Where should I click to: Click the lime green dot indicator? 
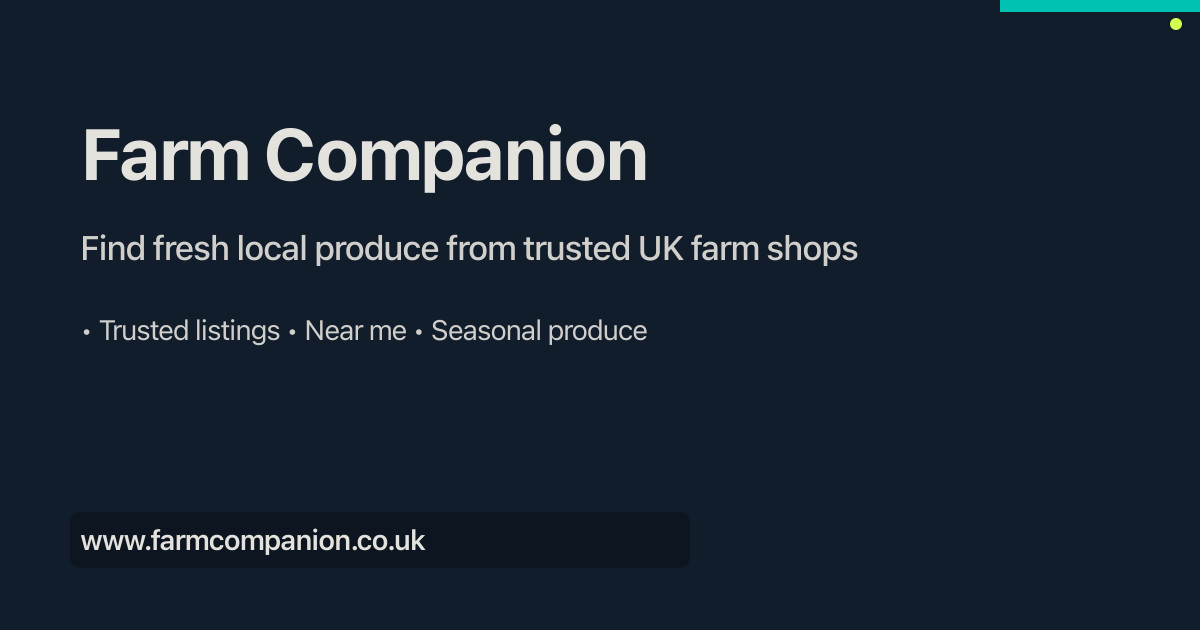click(x=1176, y=24)
